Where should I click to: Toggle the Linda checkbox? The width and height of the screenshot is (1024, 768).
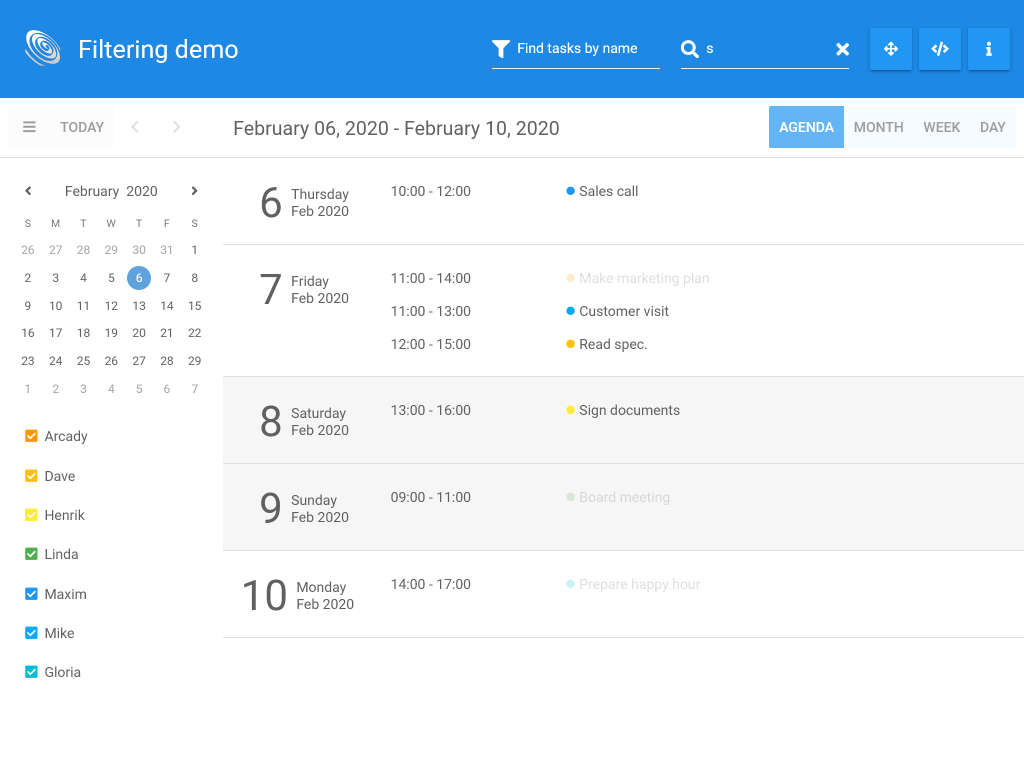click(31, 554)
